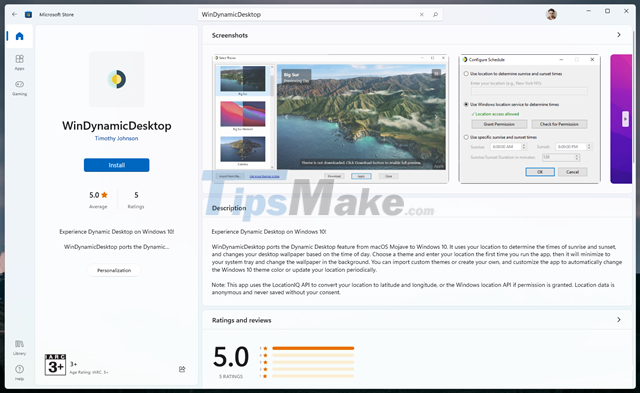Go back with the back arrow

pyautogui.click(x=14, y=14)
